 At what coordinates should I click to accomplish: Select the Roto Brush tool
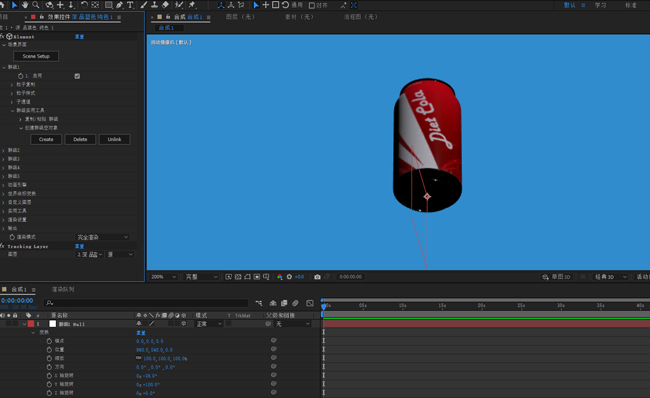click(179, 5)
